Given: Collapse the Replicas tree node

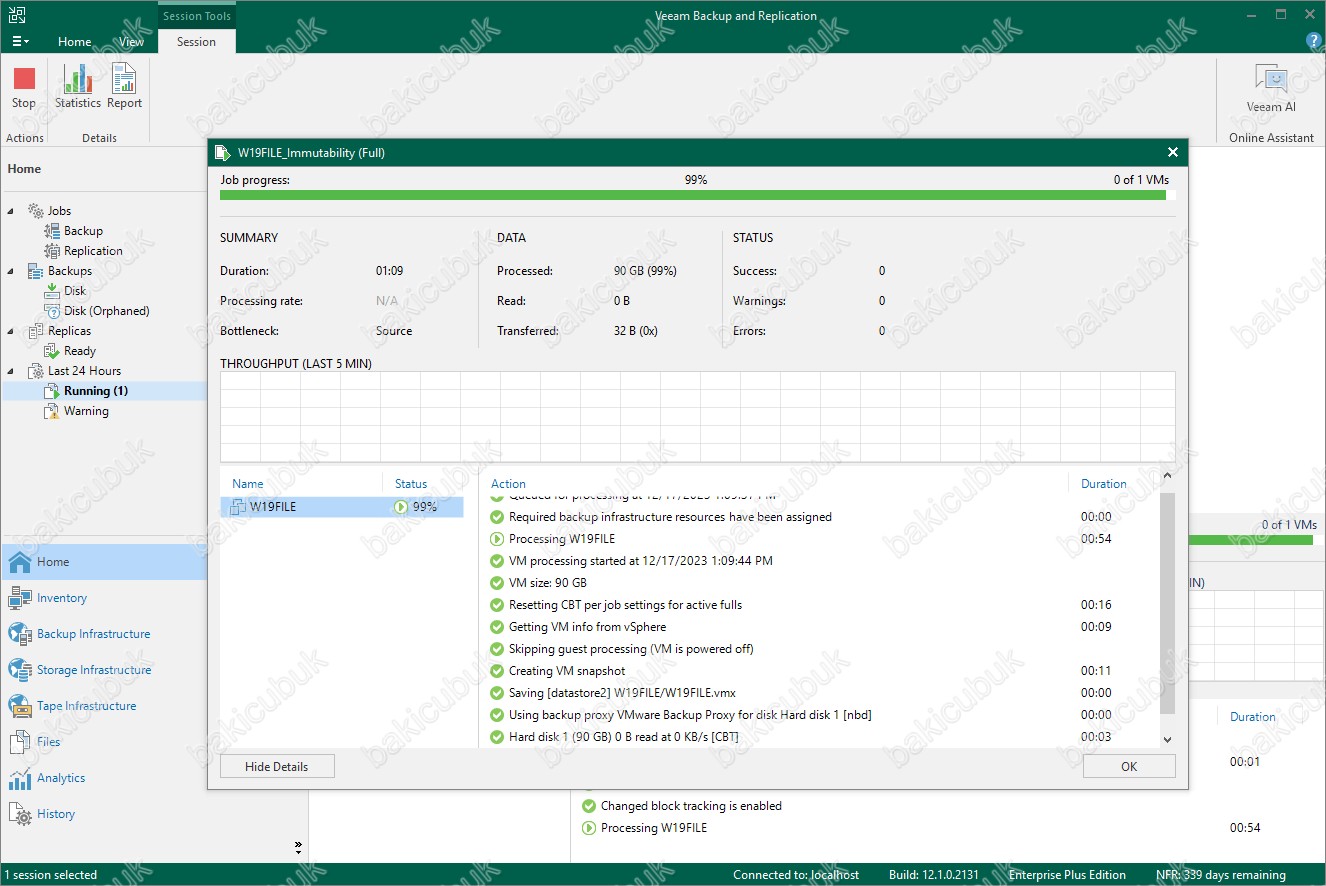Looking at the screenshot, I should [12, 331].
